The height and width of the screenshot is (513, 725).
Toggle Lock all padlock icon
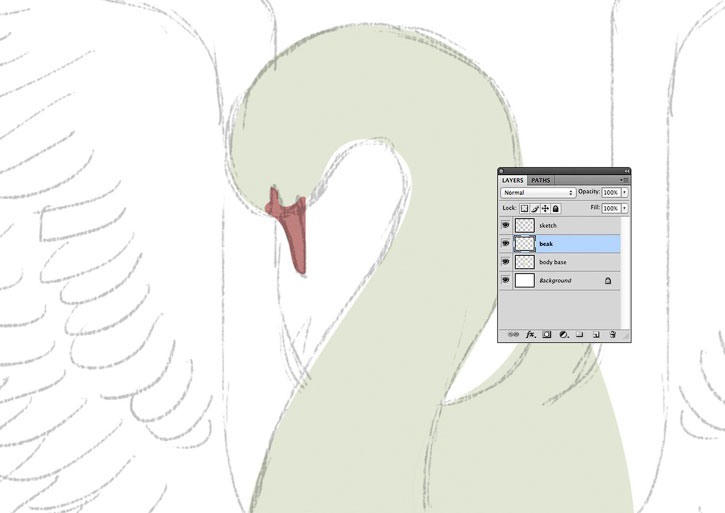click(x=556, y=209)
